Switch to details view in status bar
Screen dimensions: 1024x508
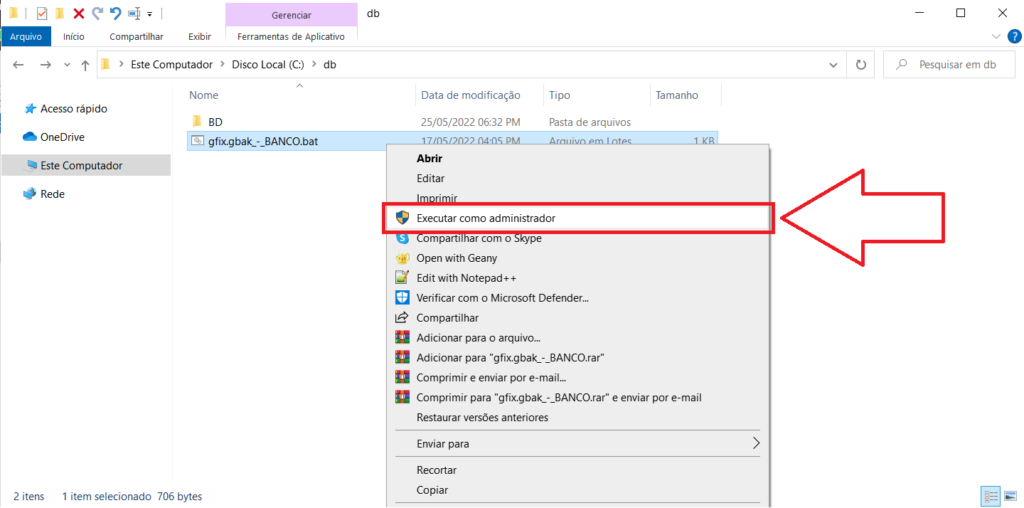click(x=991, y=496)
